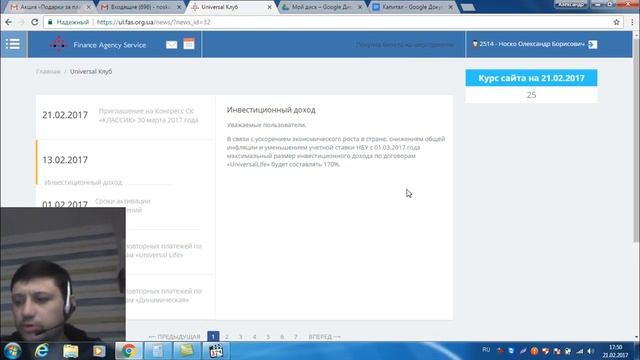Select pagination page 2
The image size is (640, 360).
(x=227, y=337)
